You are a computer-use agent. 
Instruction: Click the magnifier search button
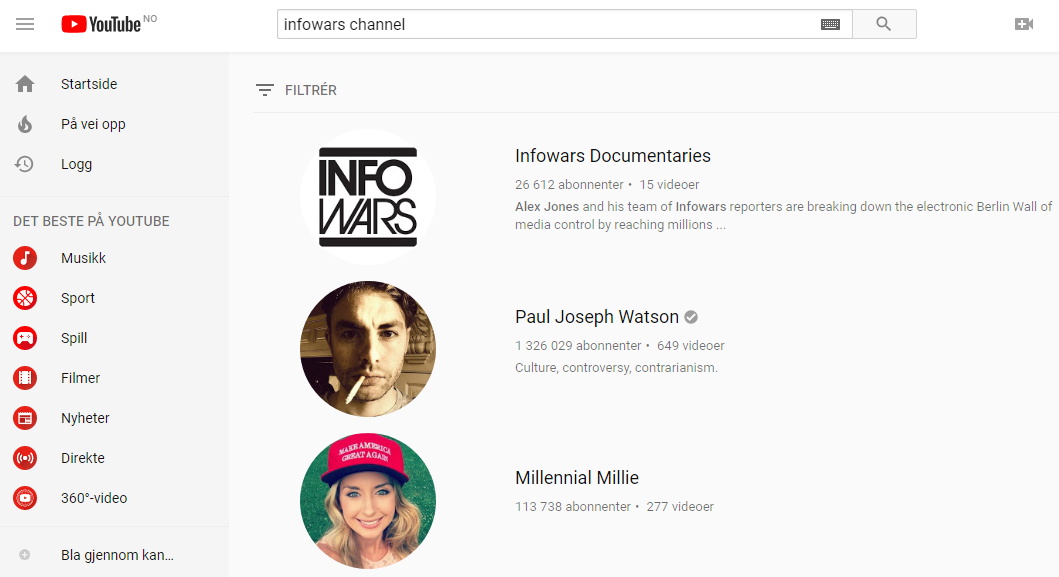[884, 24]
